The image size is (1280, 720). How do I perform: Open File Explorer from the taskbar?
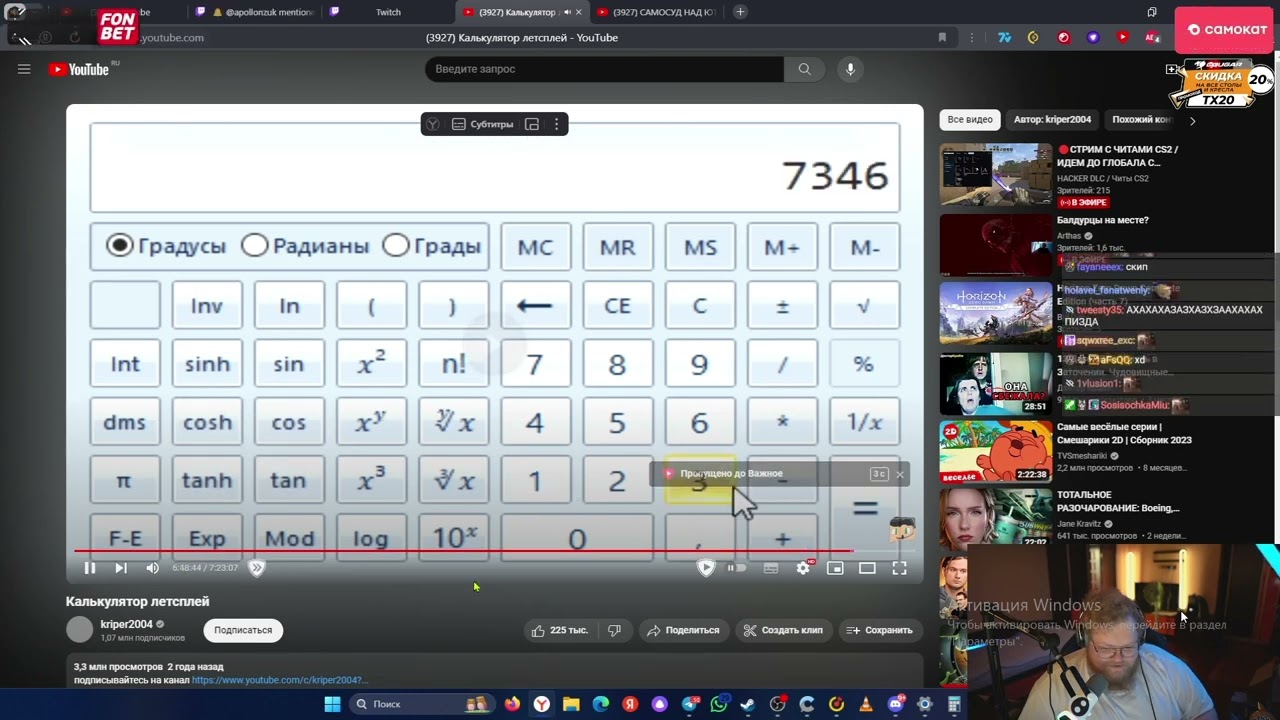pyautogui.click(x=571, y=704)
